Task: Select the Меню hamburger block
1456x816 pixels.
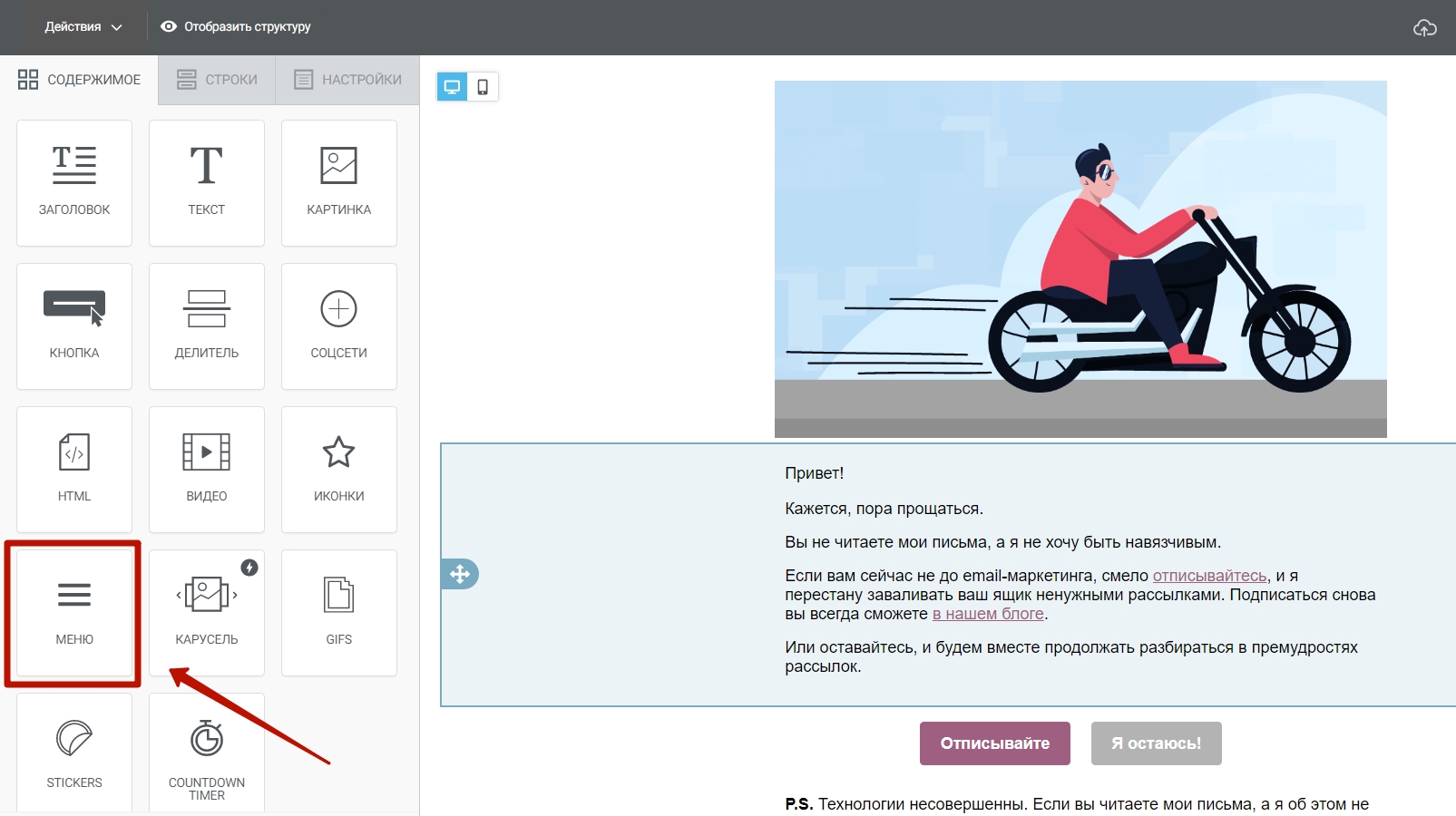Action: click(74, 613)
